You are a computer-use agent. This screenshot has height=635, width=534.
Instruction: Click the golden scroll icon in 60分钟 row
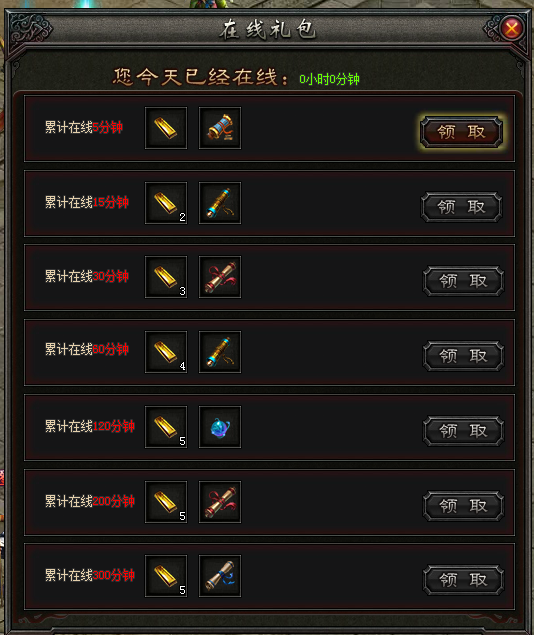pyautogui.click(x=220, y=352)
